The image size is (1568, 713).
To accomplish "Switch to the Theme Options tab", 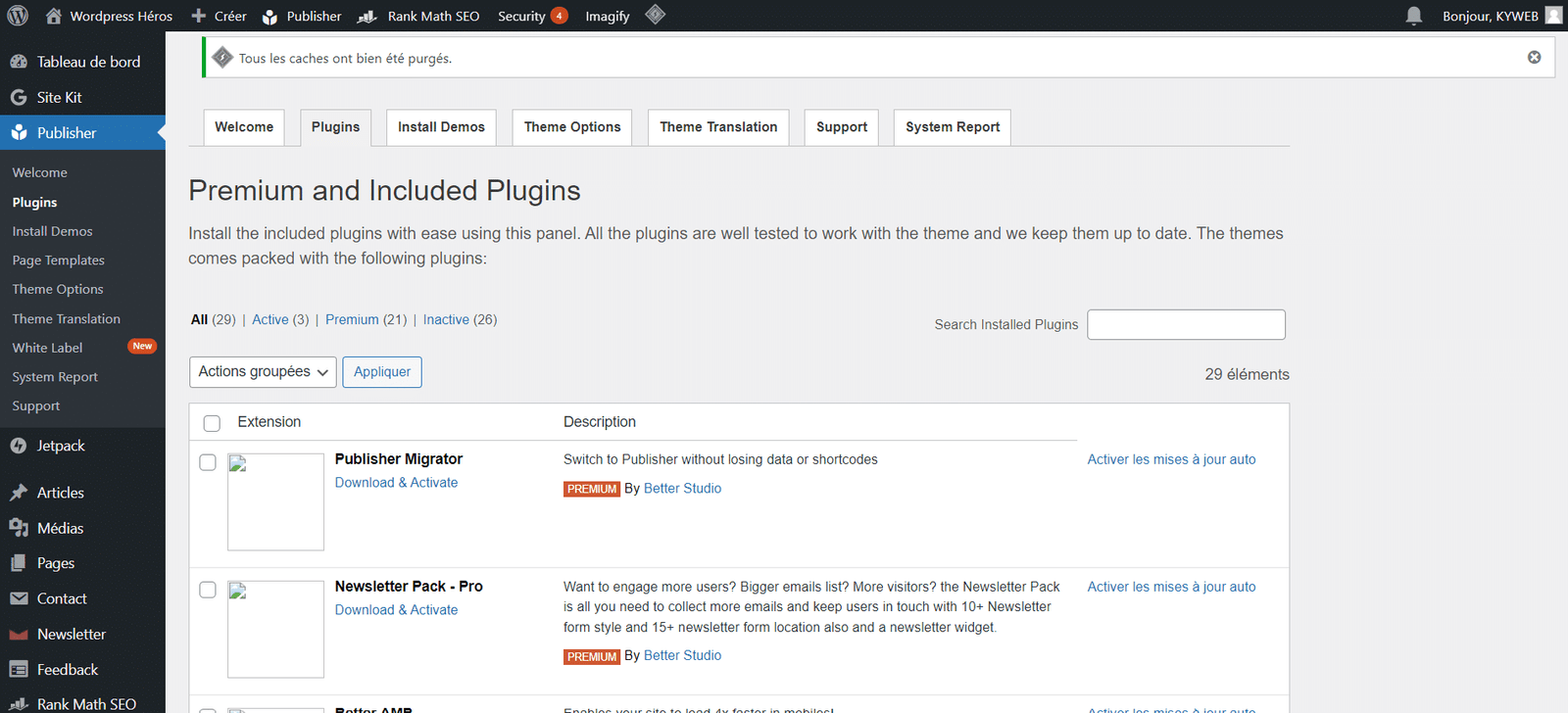I will click(571, 127).
